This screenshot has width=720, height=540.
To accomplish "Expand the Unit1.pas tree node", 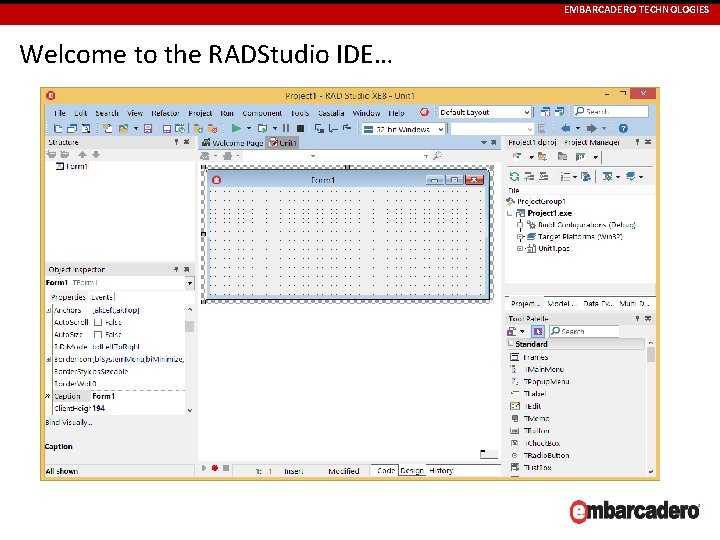I will pyautogui.click(x=520, y=248).
